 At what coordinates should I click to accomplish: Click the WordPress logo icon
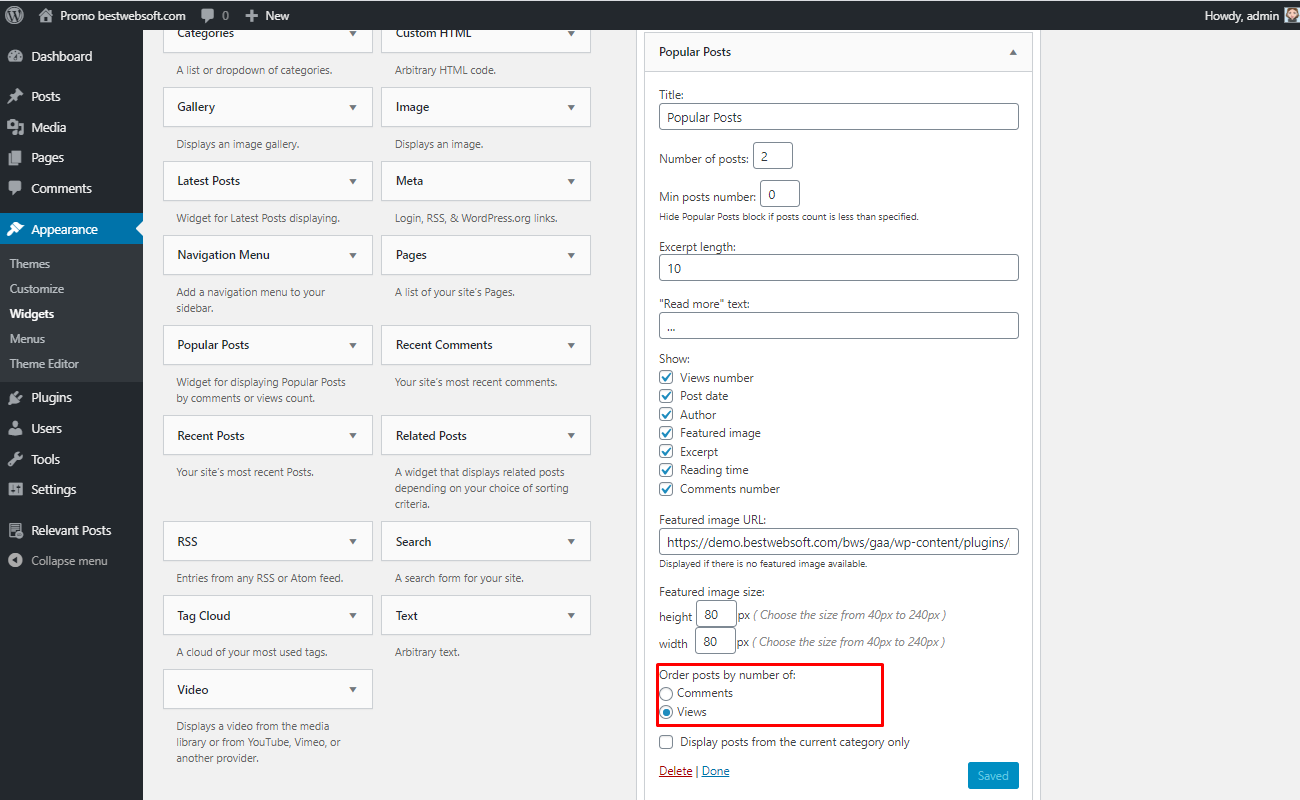click(15, 15)
